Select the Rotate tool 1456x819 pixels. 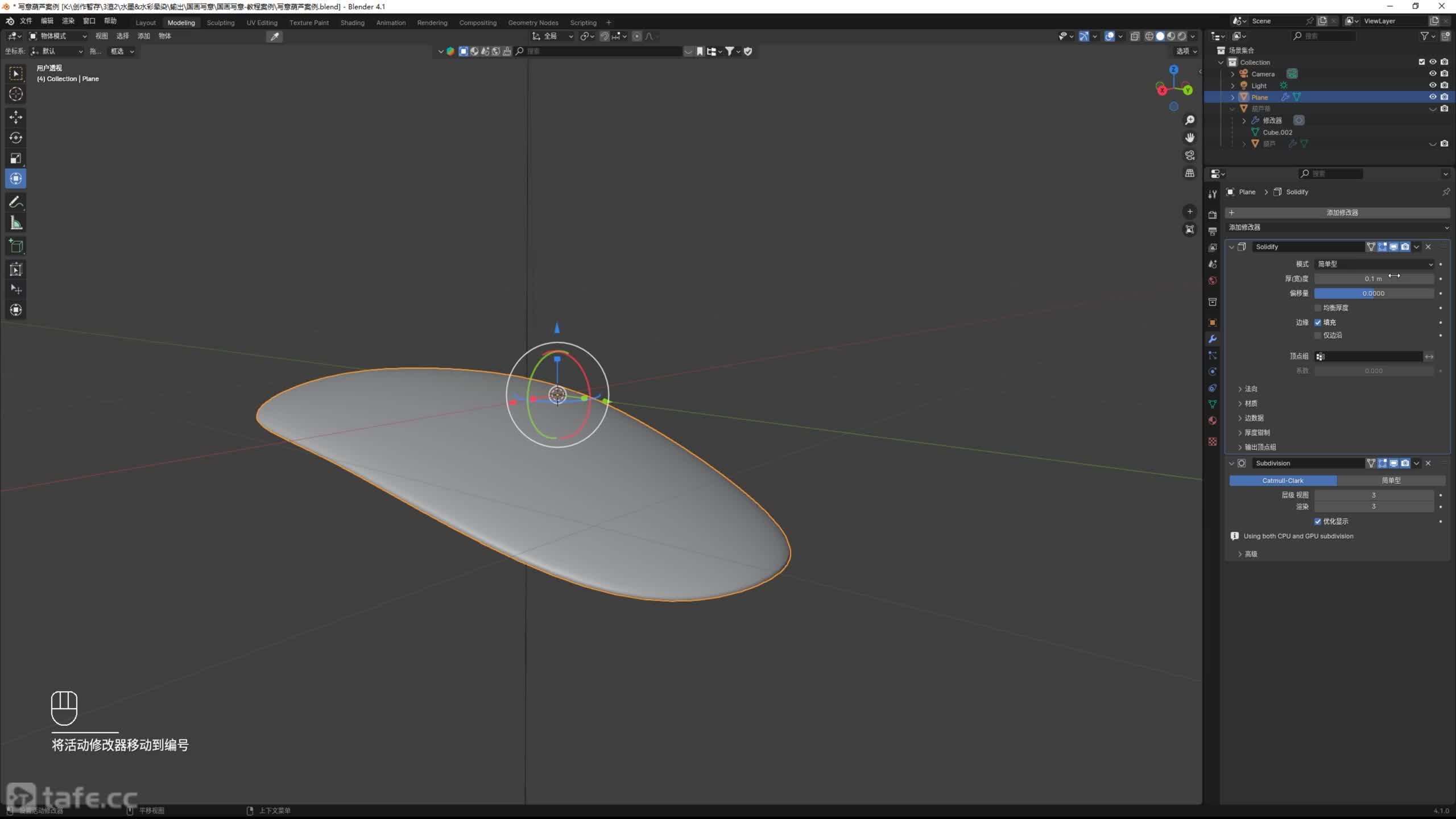16,138
